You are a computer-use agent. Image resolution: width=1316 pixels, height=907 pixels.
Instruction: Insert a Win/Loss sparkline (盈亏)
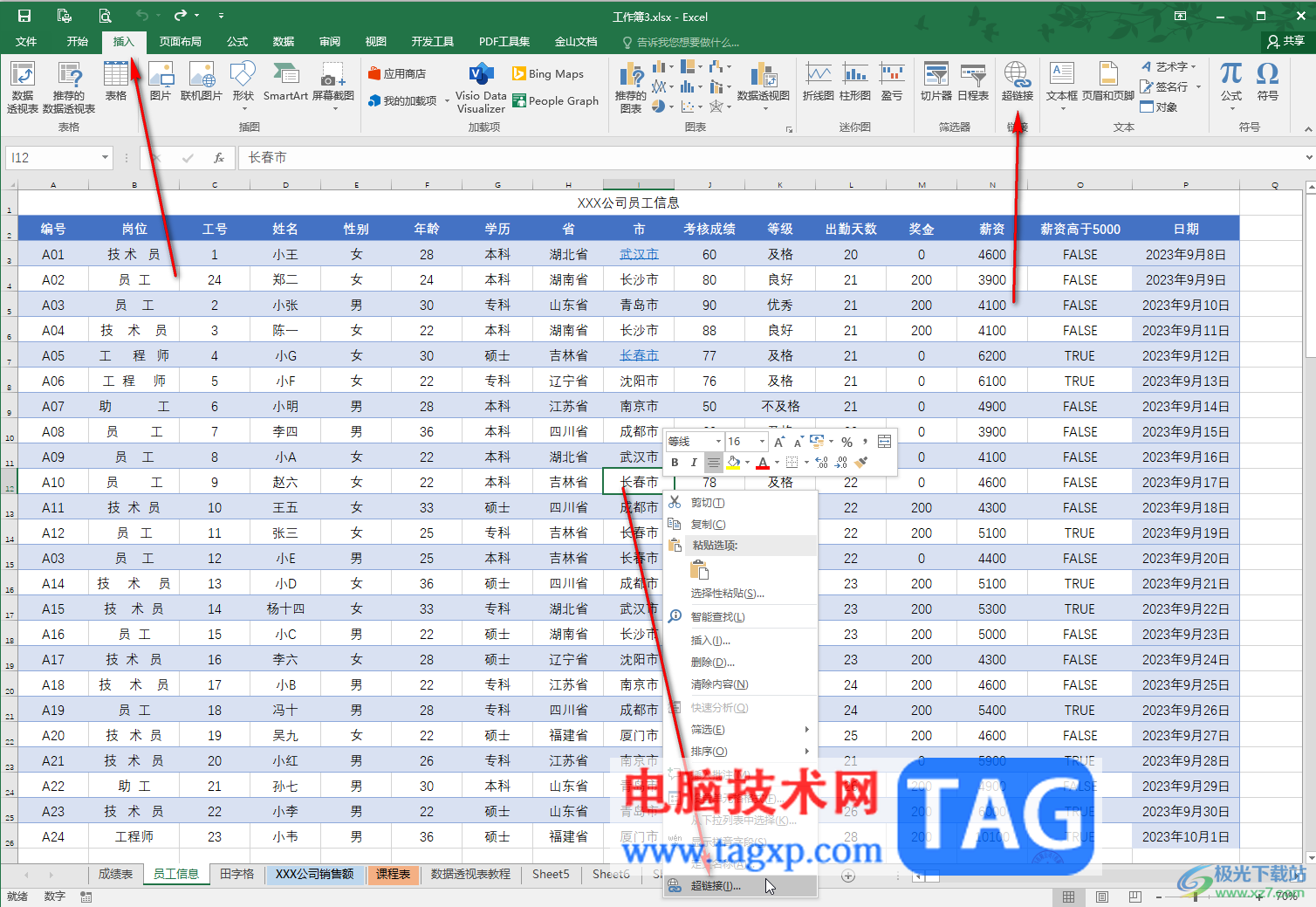coord(892,81)
